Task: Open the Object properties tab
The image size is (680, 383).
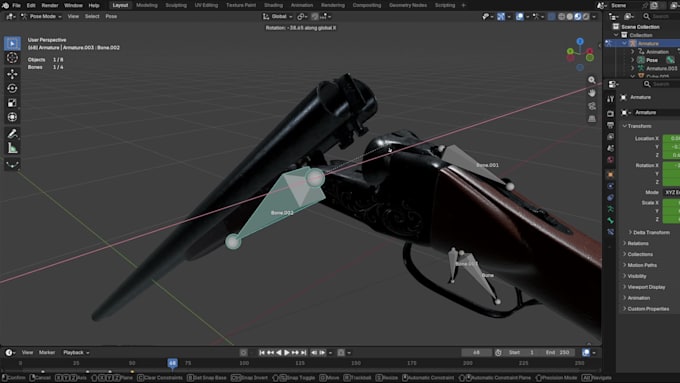Action: pyautogui.click(x=611, y=174)
